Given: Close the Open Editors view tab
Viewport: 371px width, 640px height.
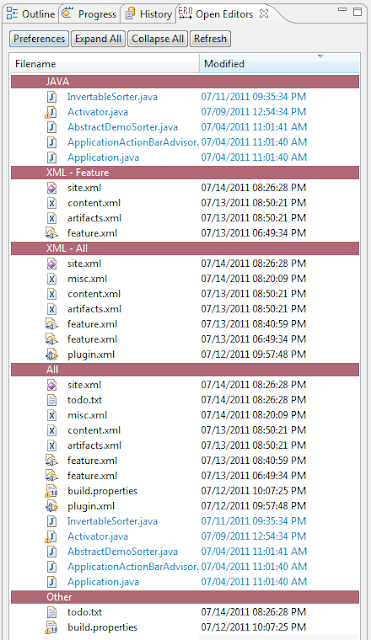Looking at the screenshot, I should (x=264, y=13).
